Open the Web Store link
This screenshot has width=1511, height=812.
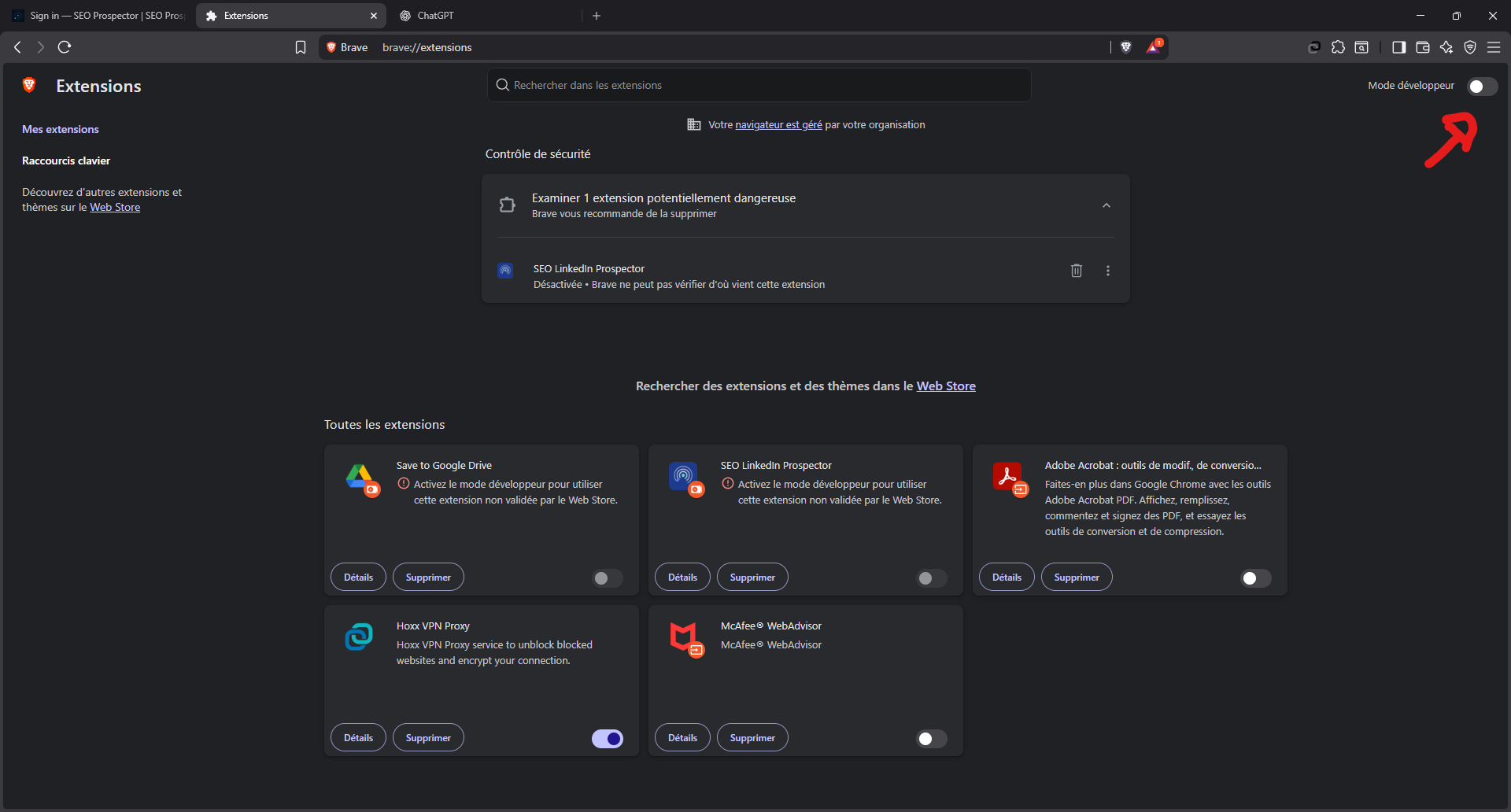(x=115, y=207)
